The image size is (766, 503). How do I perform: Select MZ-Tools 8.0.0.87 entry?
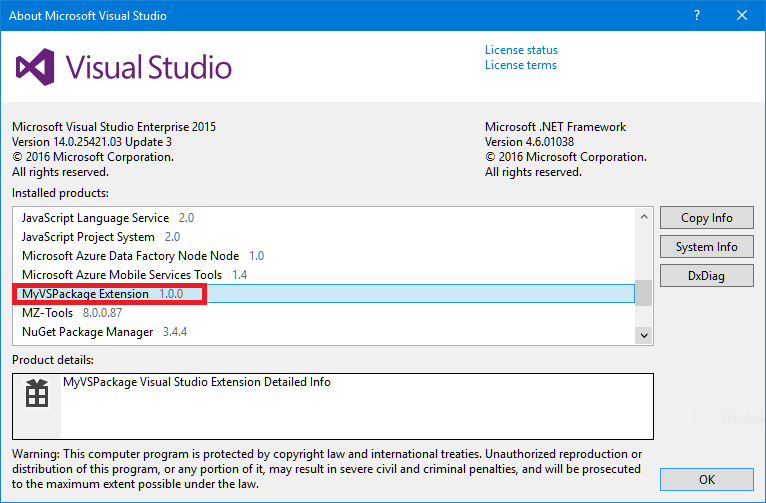pyautogui.click(x=324, y=313)
